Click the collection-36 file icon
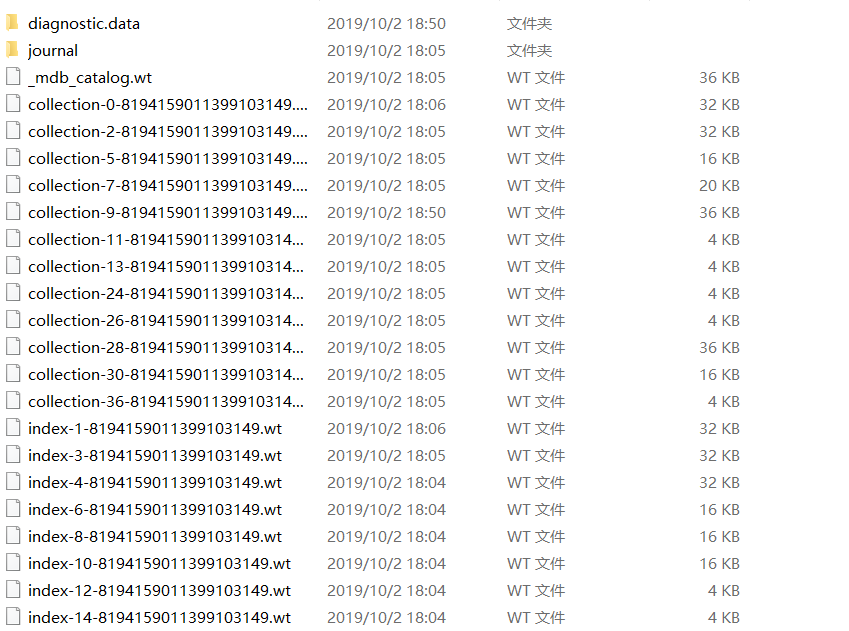Screen dimensions: 849x631 [13, 401]
